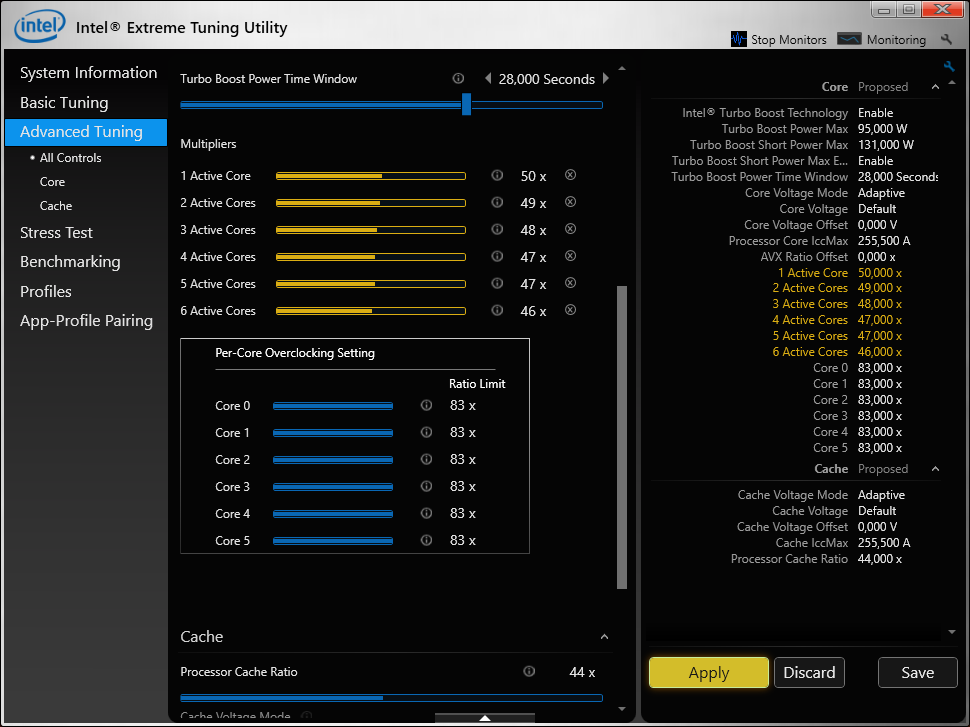The width and height of the screenshot is (970, 727).
Task: Show info icon for 1 Active Core
Action: coord(497,175)
